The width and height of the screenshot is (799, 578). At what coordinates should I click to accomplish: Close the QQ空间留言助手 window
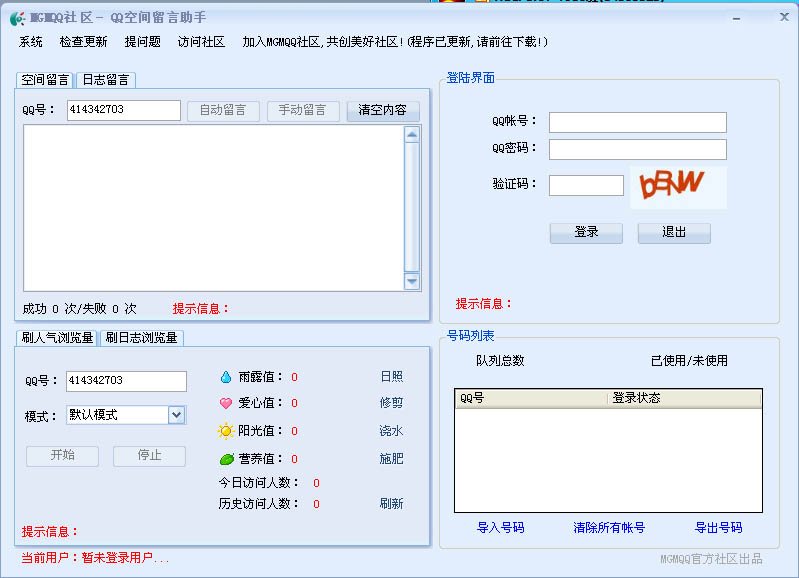[784, 17]
